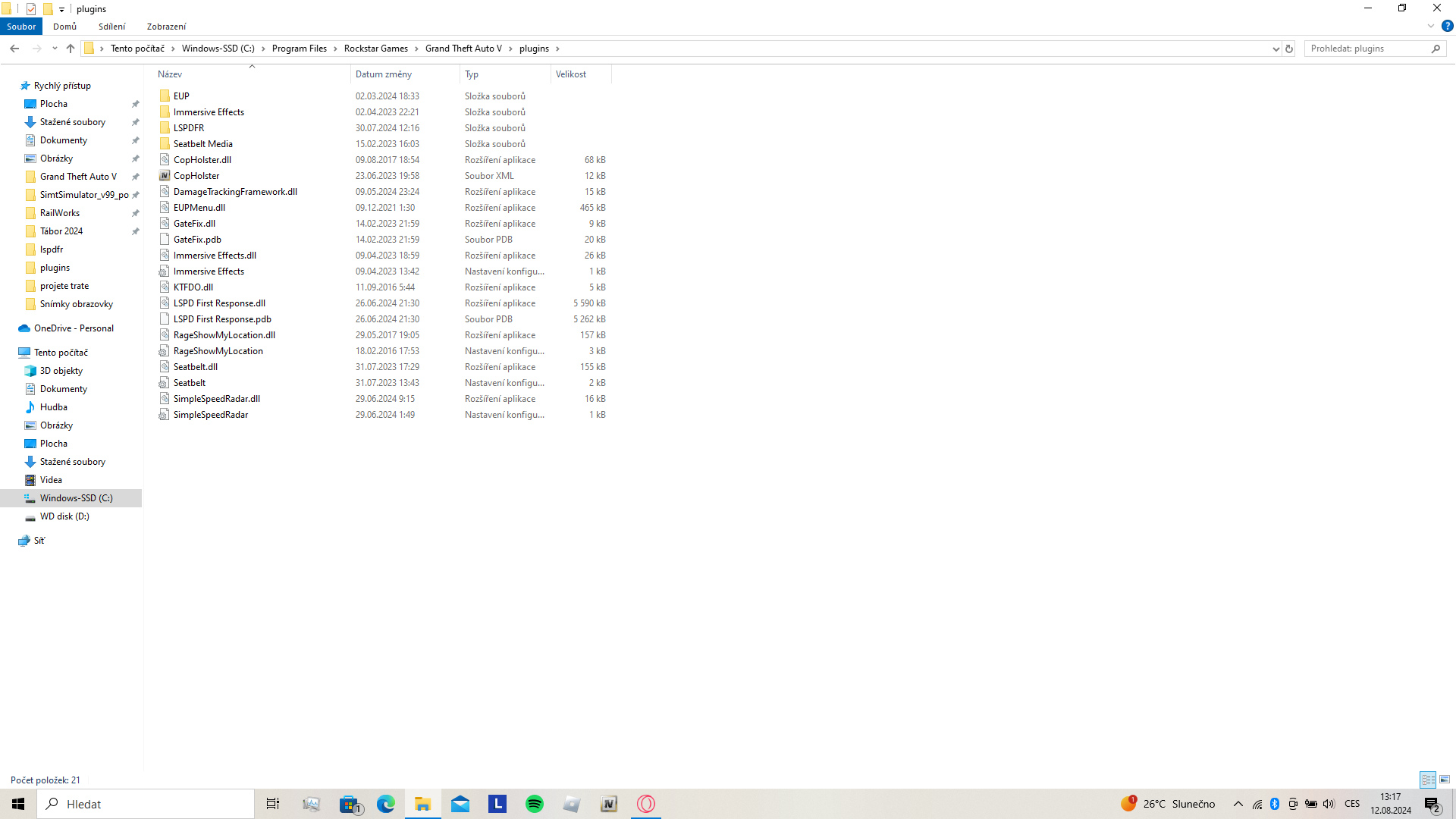Switch to large icons view in status bar
1456x819 pixels.
1445,780
